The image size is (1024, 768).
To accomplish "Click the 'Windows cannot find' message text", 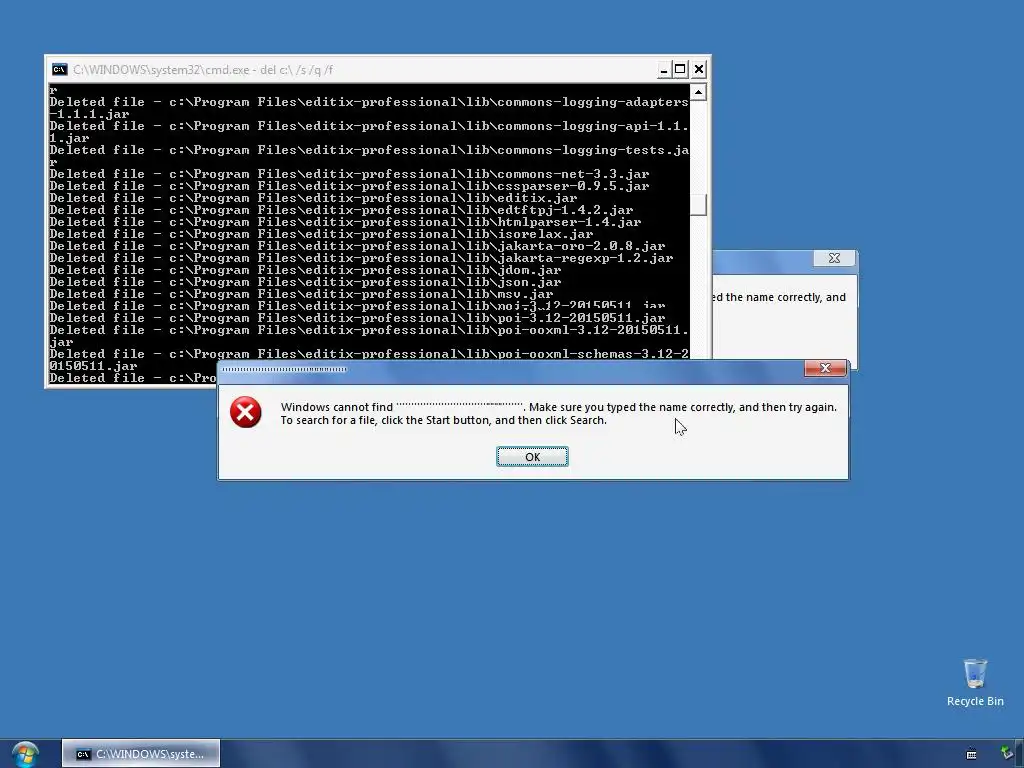I will coord(337,407).
